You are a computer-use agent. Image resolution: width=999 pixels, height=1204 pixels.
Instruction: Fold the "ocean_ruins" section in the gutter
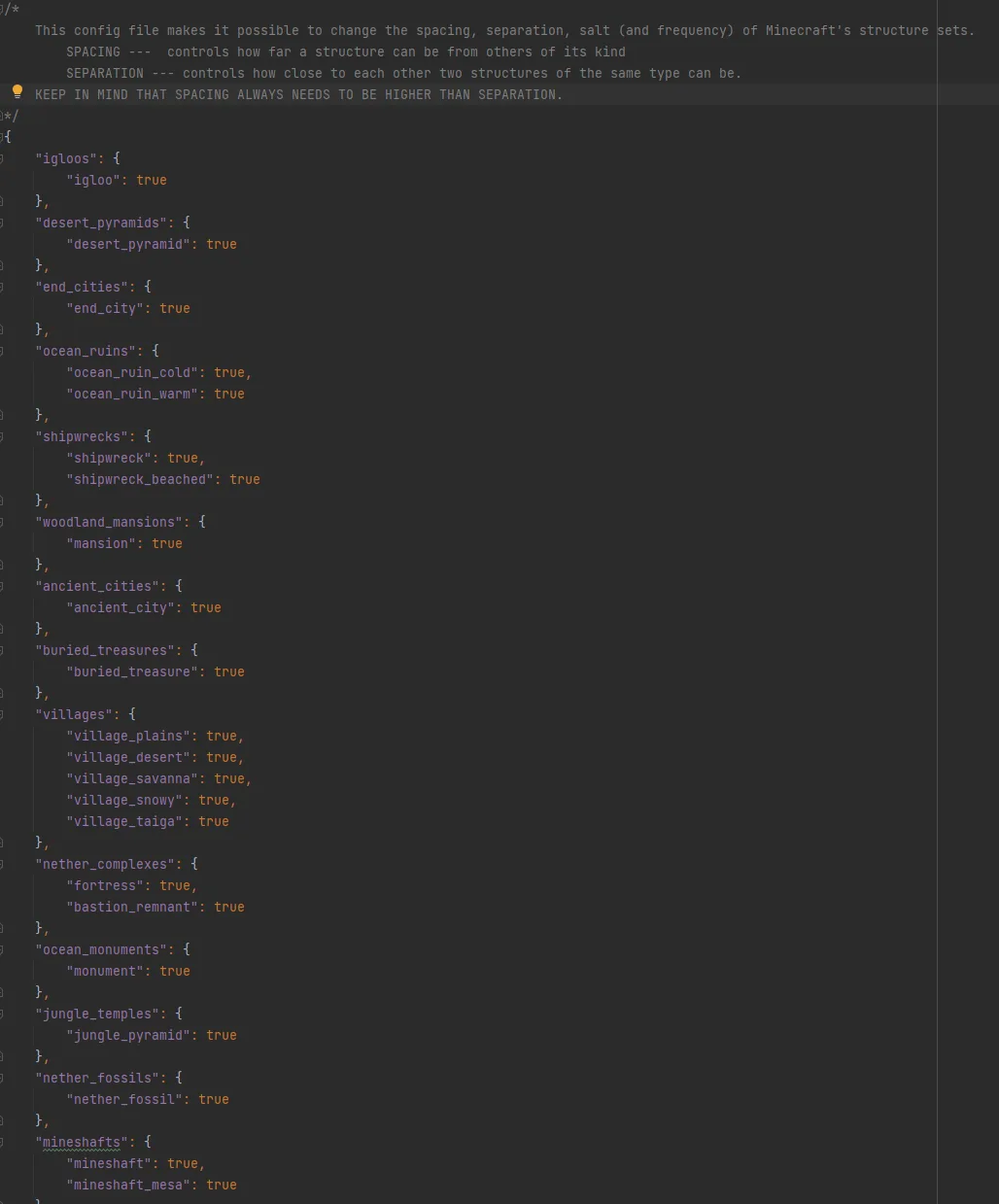click(2, 351)
